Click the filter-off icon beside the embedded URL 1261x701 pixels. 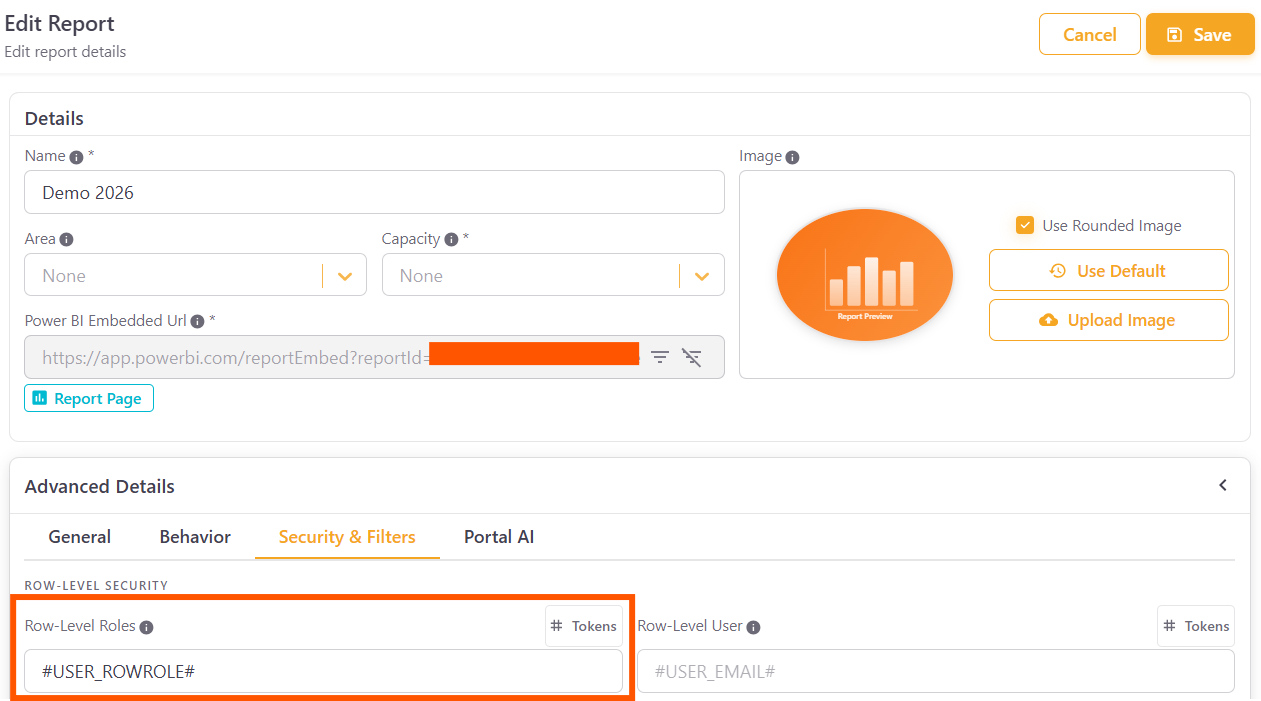693,356
